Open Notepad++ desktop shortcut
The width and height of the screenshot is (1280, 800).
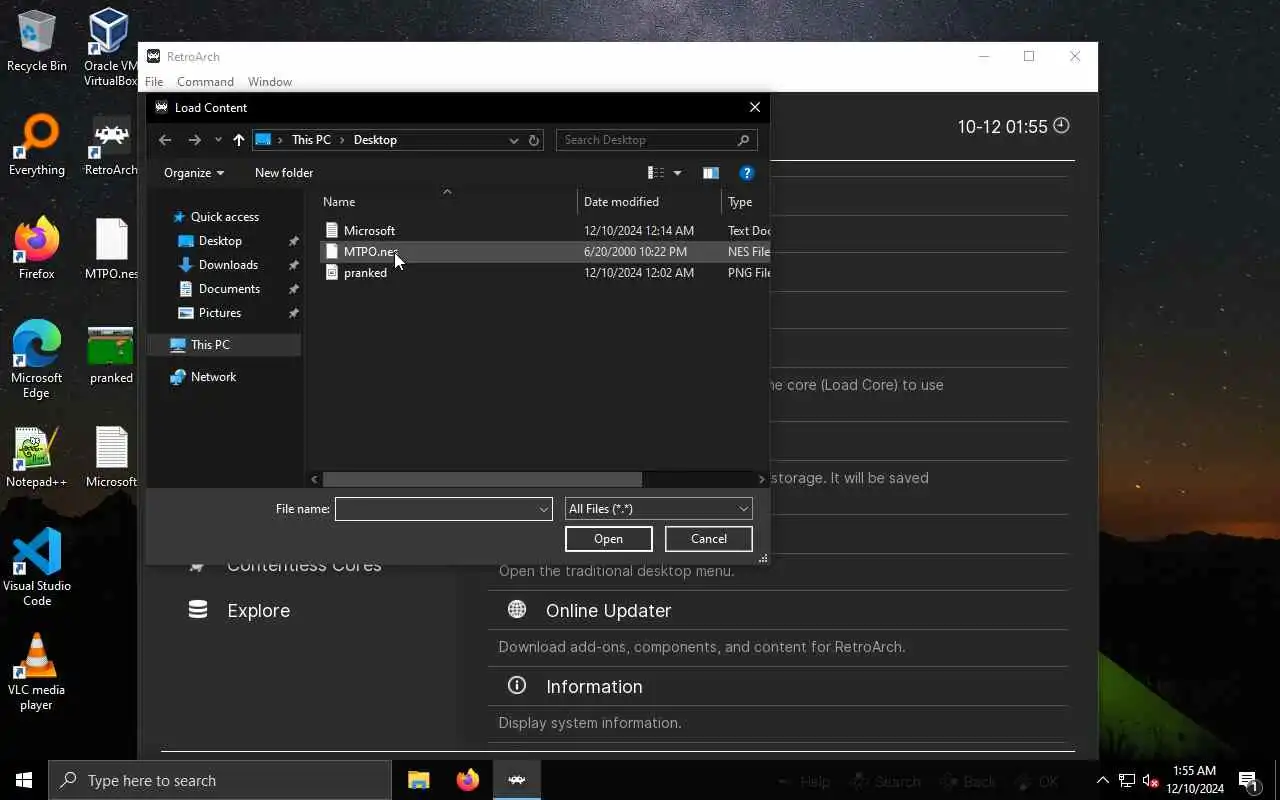coord(37,458)
